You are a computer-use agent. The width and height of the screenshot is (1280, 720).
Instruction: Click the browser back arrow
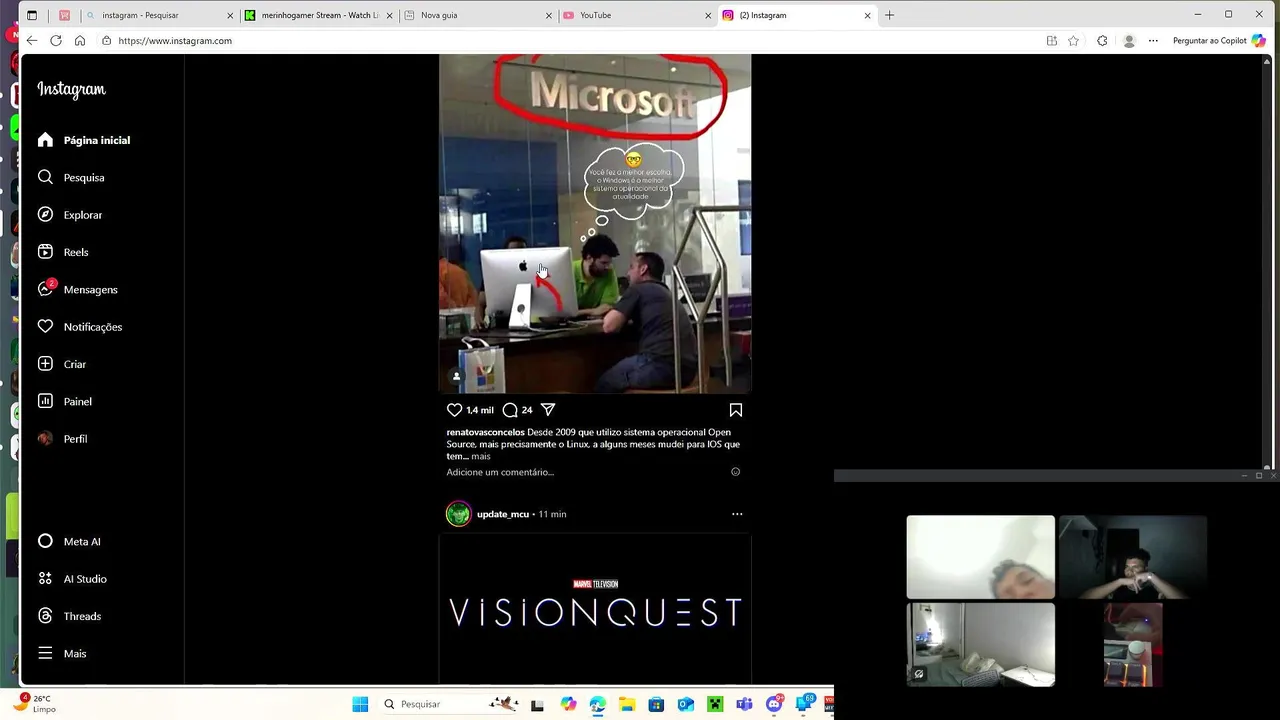[x=32, y=41]
